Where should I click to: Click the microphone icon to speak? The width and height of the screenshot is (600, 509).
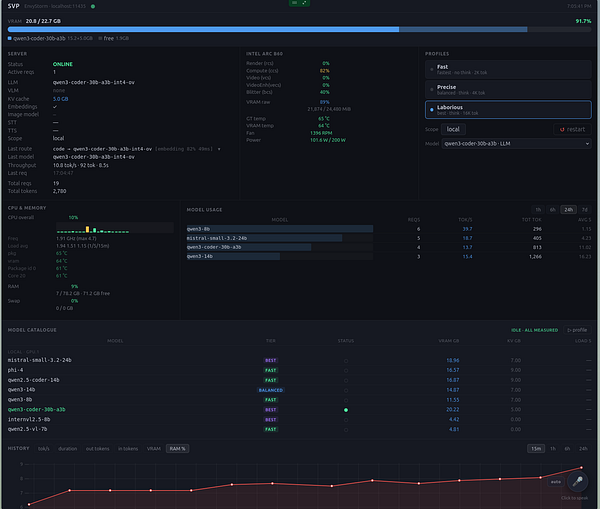pos(577,481)
